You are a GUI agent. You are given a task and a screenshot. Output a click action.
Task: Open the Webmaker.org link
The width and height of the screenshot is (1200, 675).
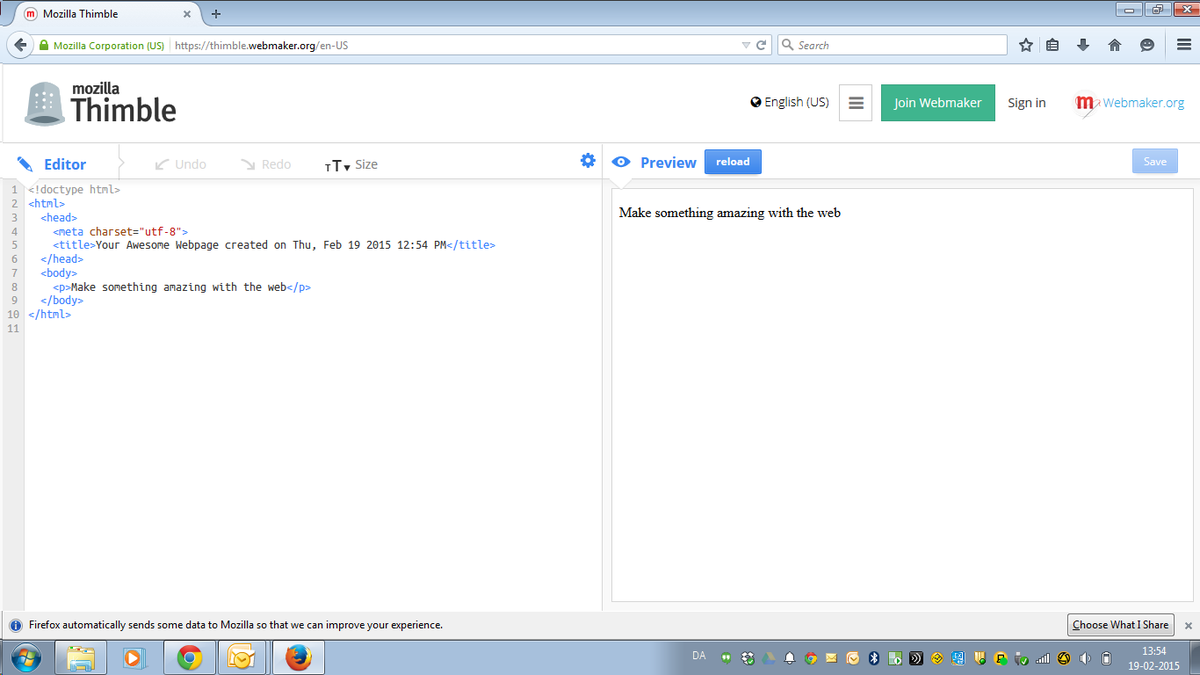click(x=1129, y=103)
